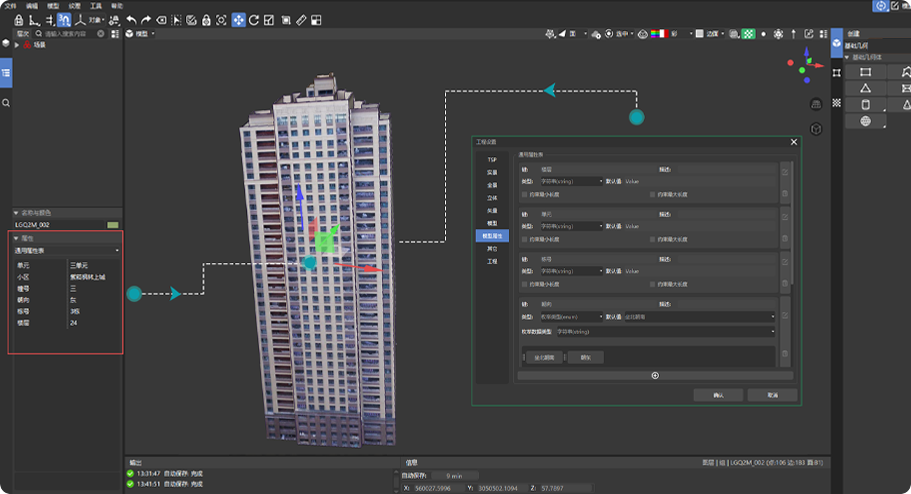Create a cylinder from the geometry panel
911x494 pixels.
coord(866,105)
